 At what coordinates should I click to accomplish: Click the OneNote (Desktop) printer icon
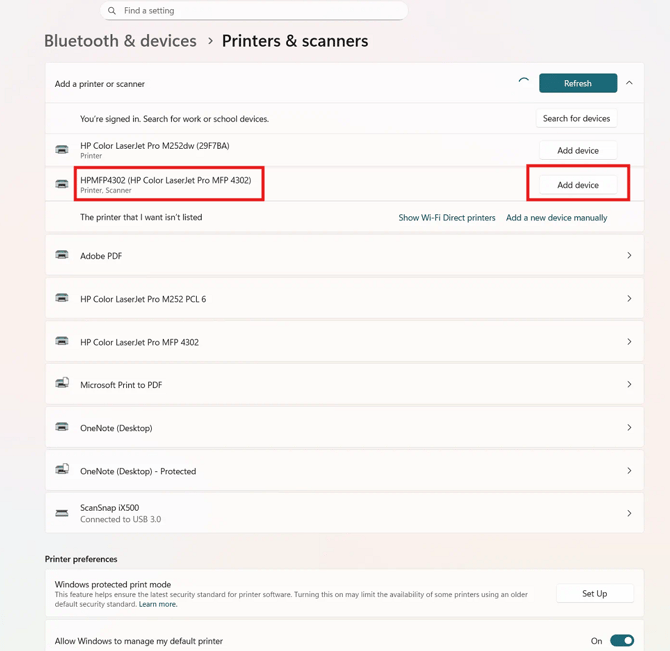(x=62, y=428)
